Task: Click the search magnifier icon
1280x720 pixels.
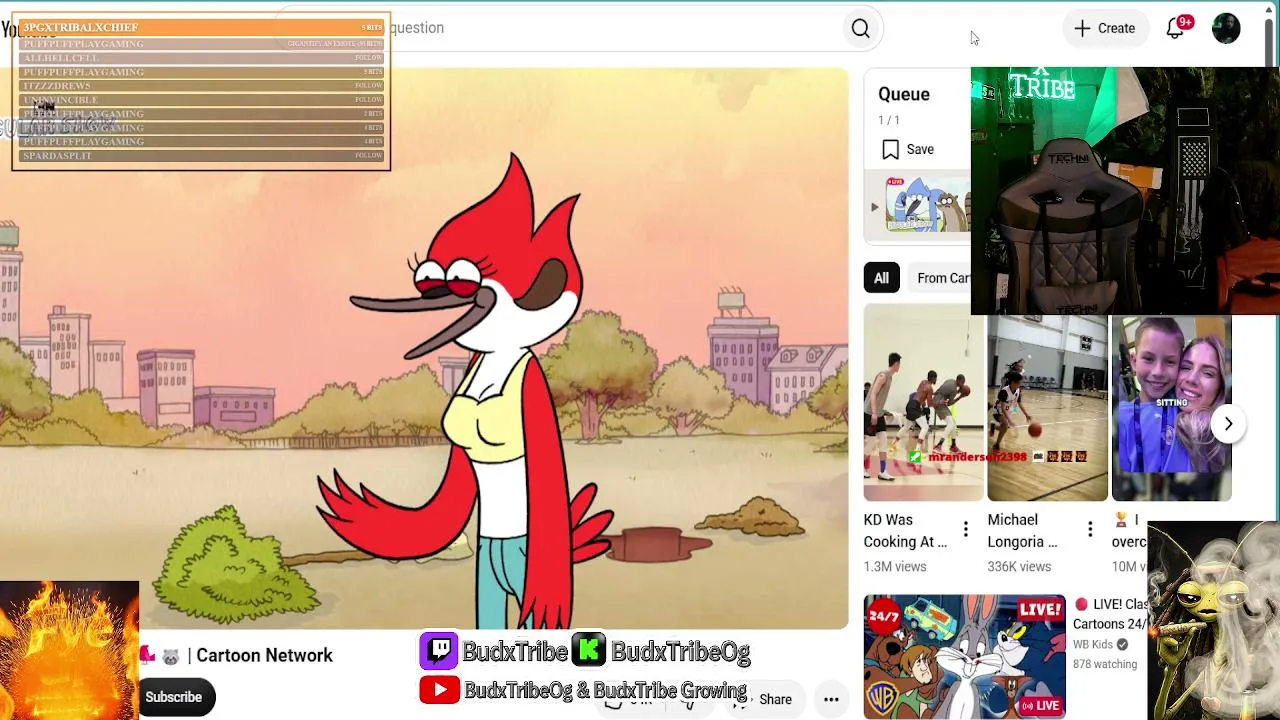Action: click(860, 29)
